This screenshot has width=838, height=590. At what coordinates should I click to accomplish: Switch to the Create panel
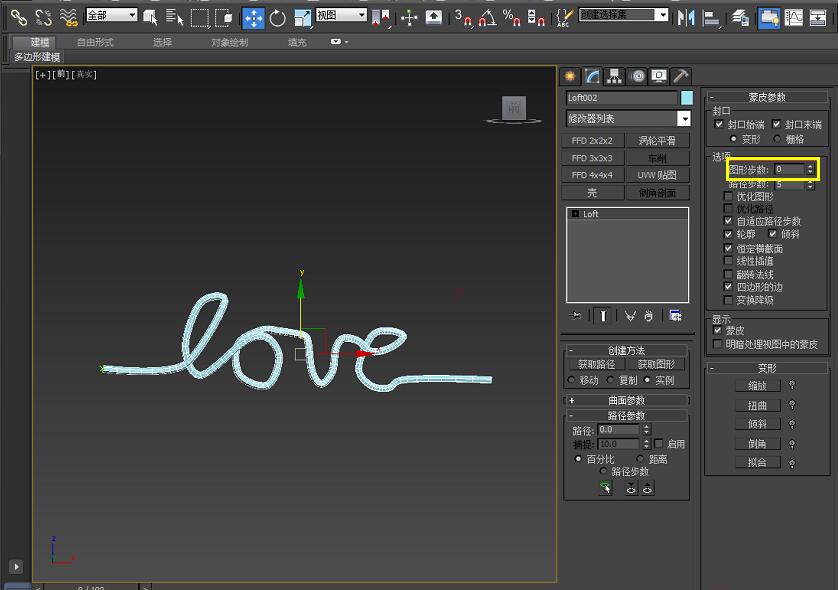pyautogui.click(x=571, y=75)
